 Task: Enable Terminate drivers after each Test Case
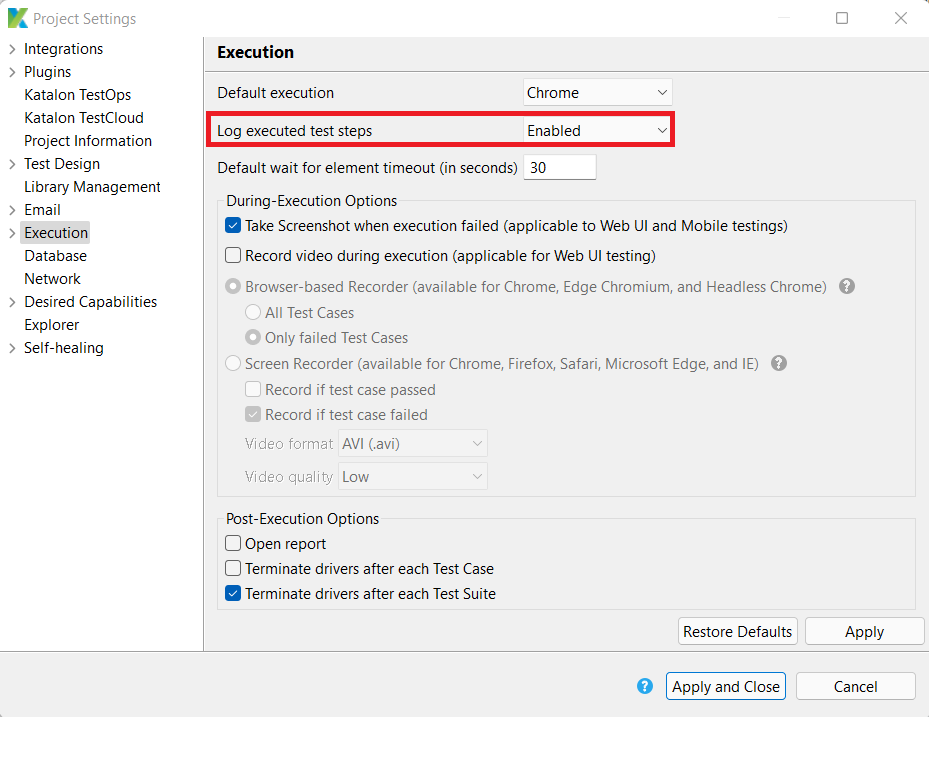233,569
